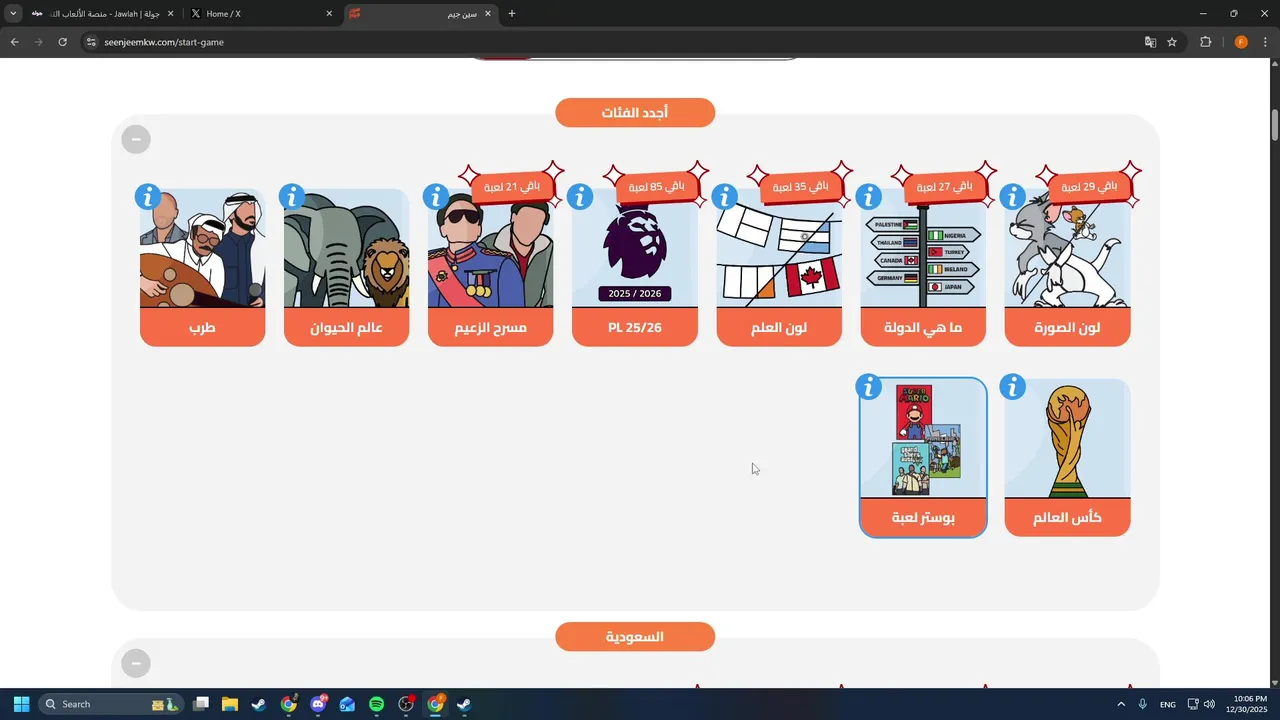This screenshot has width=1280, height=720.
Task: Open Spotify from the taskbar
Action: click(x=376, y=704)
